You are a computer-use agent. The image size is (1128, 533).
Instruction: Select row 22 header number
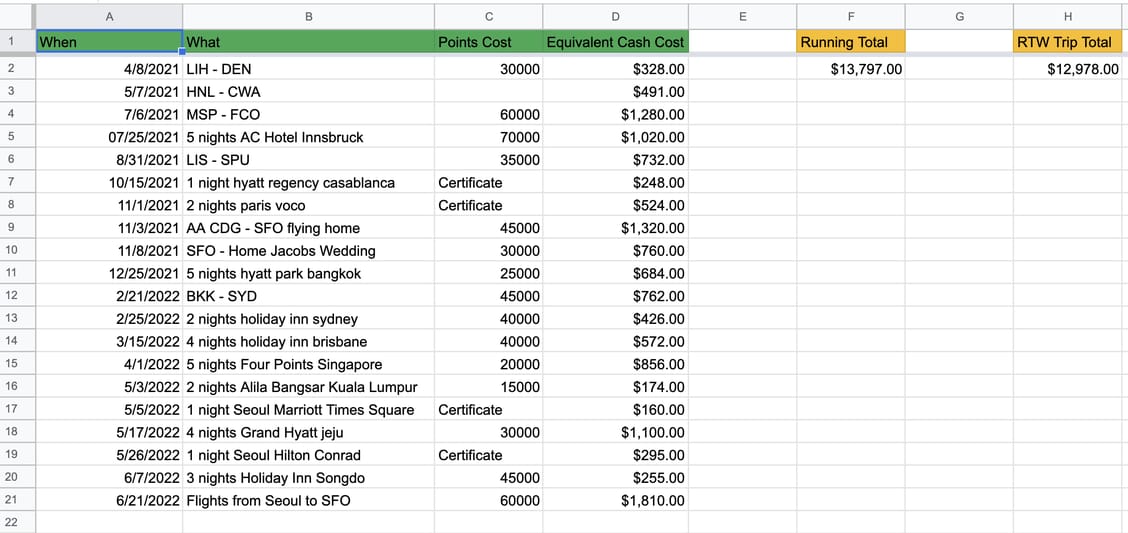pos(17,522)
